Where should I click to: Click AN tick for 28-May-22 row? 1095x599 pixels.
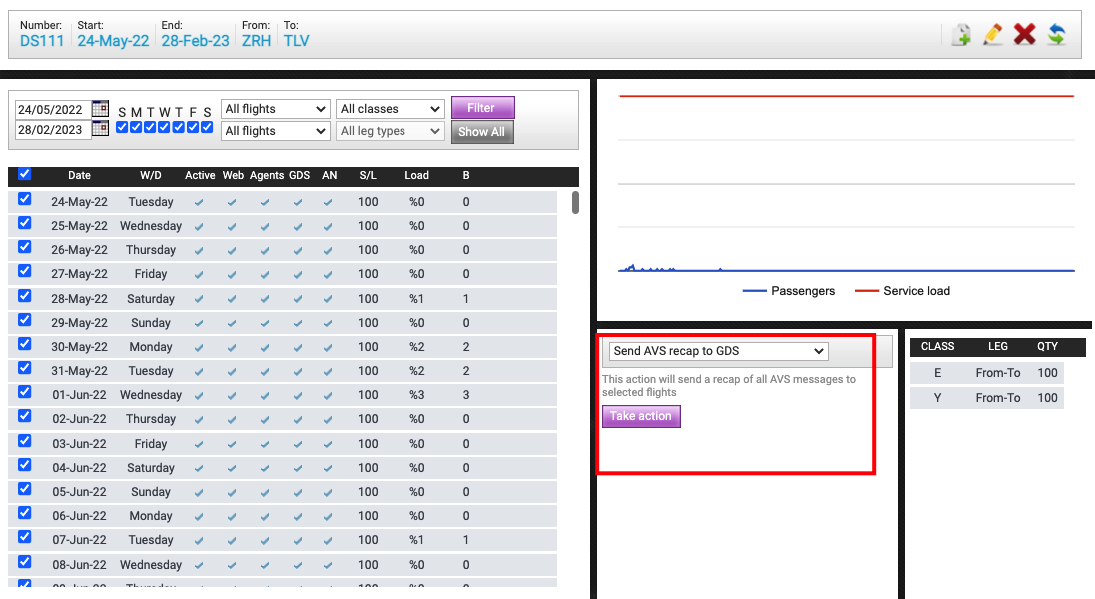[x=328, y=300]
